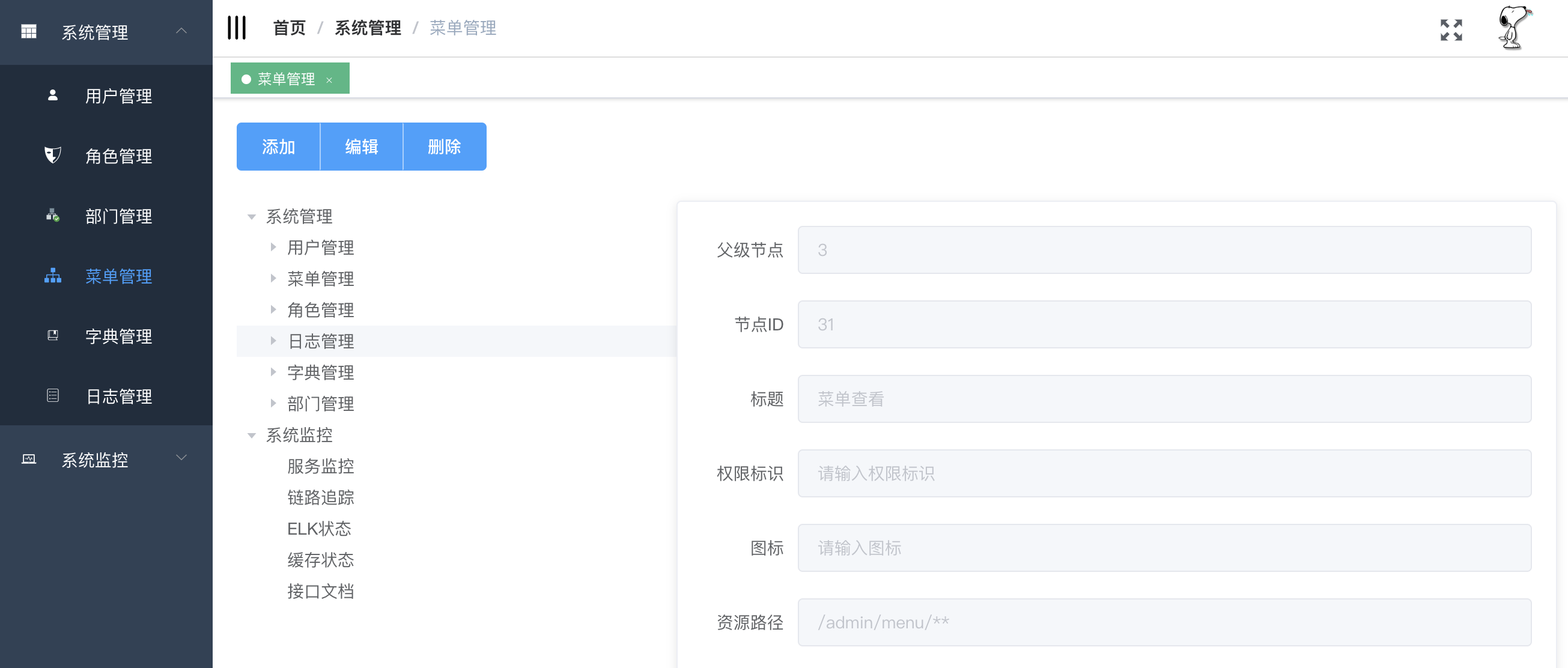
Task: Click the 删除 button
Action: (x=445, y=147)
